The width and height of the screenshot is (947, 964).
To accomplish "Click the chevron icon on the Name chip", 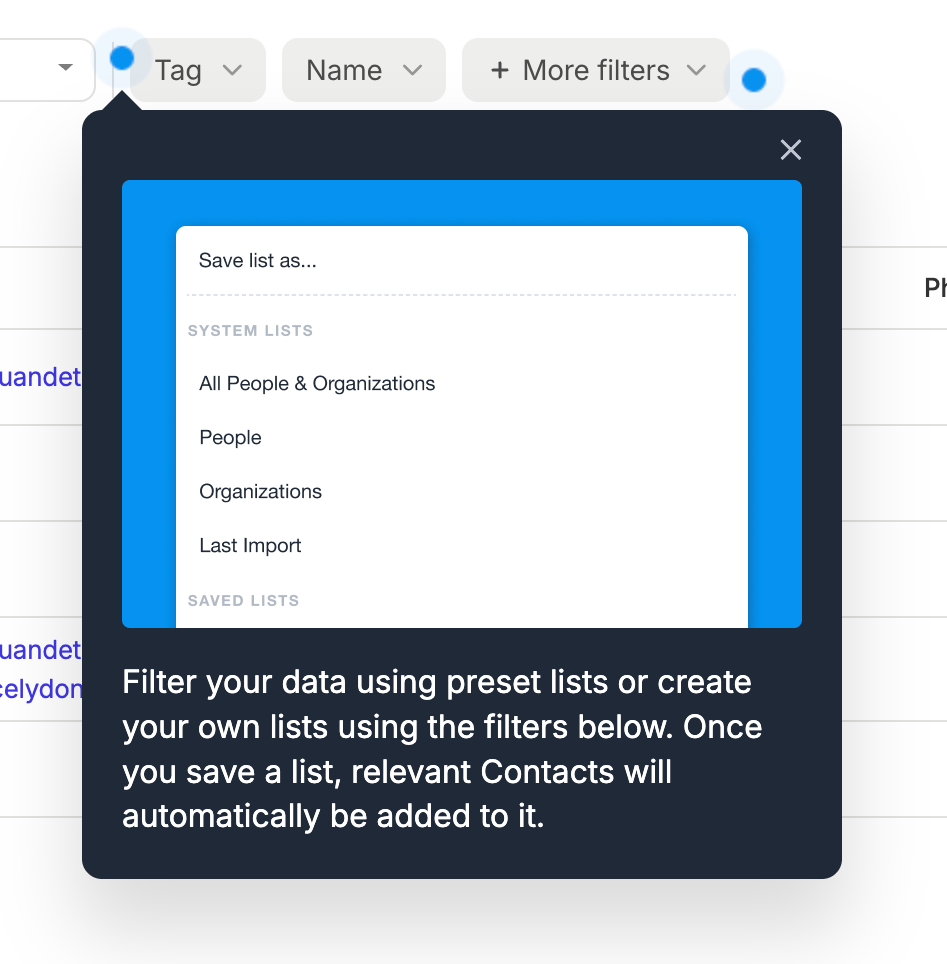I will (413, 70).
